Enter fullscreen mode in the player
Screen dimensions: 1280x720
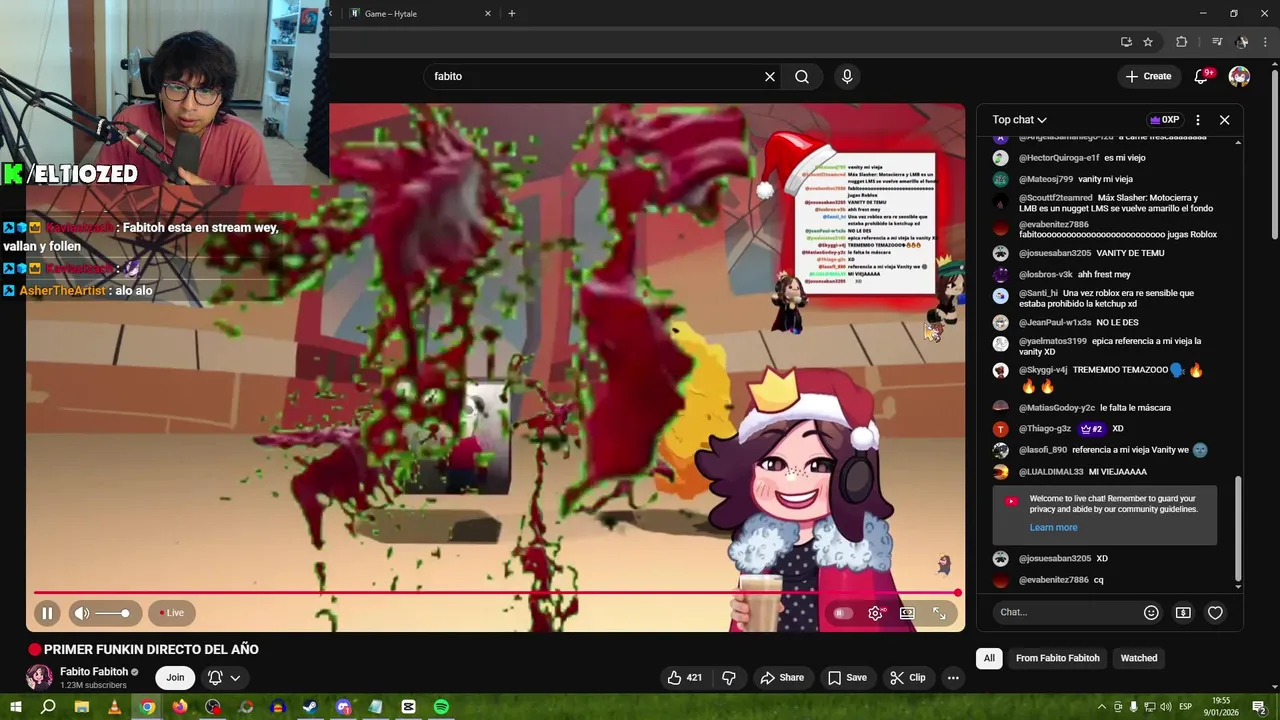pos(939,613)
